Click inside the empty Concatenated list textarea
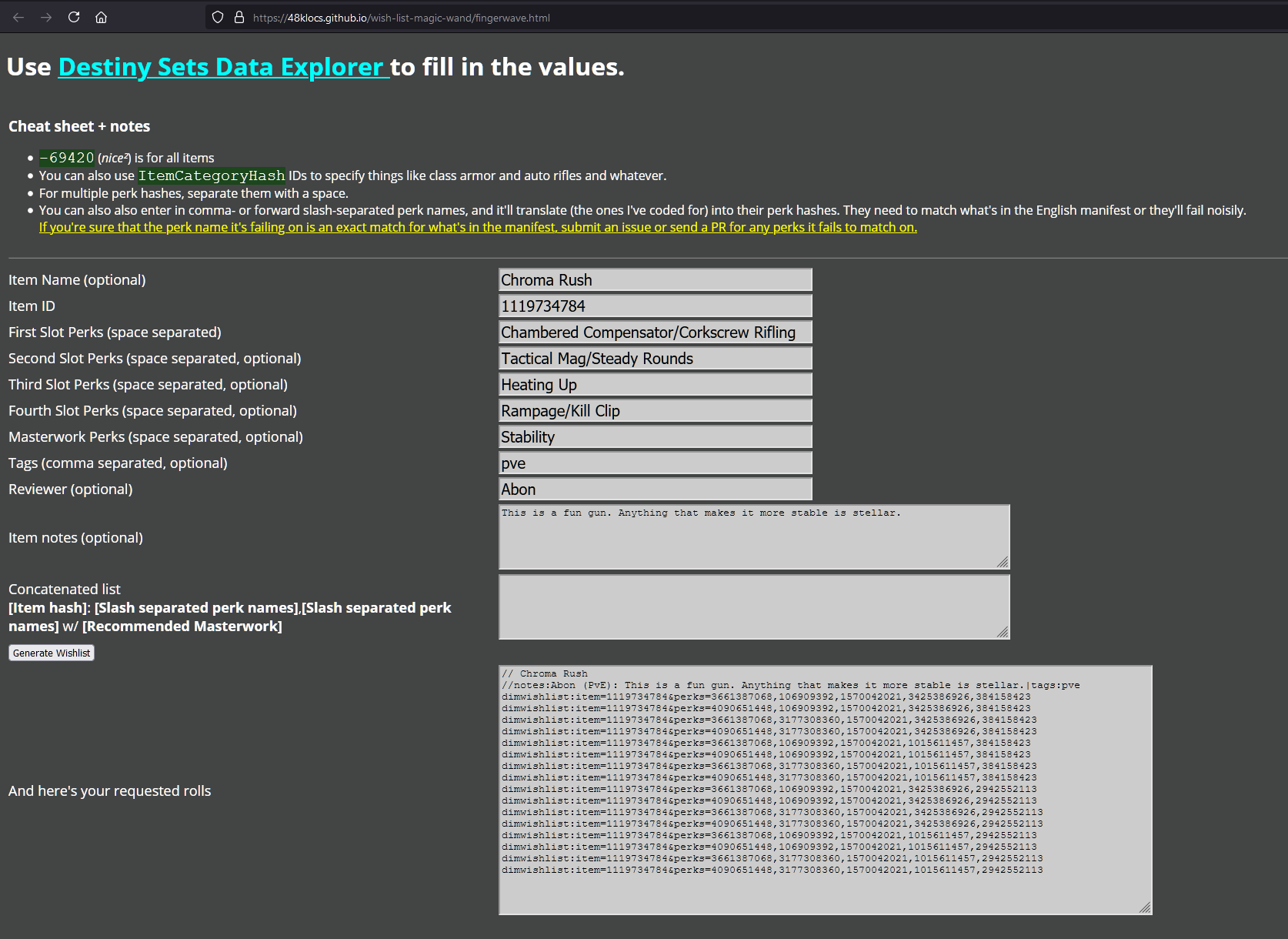Screen dimensions: 1288x939 click(753, 607)
